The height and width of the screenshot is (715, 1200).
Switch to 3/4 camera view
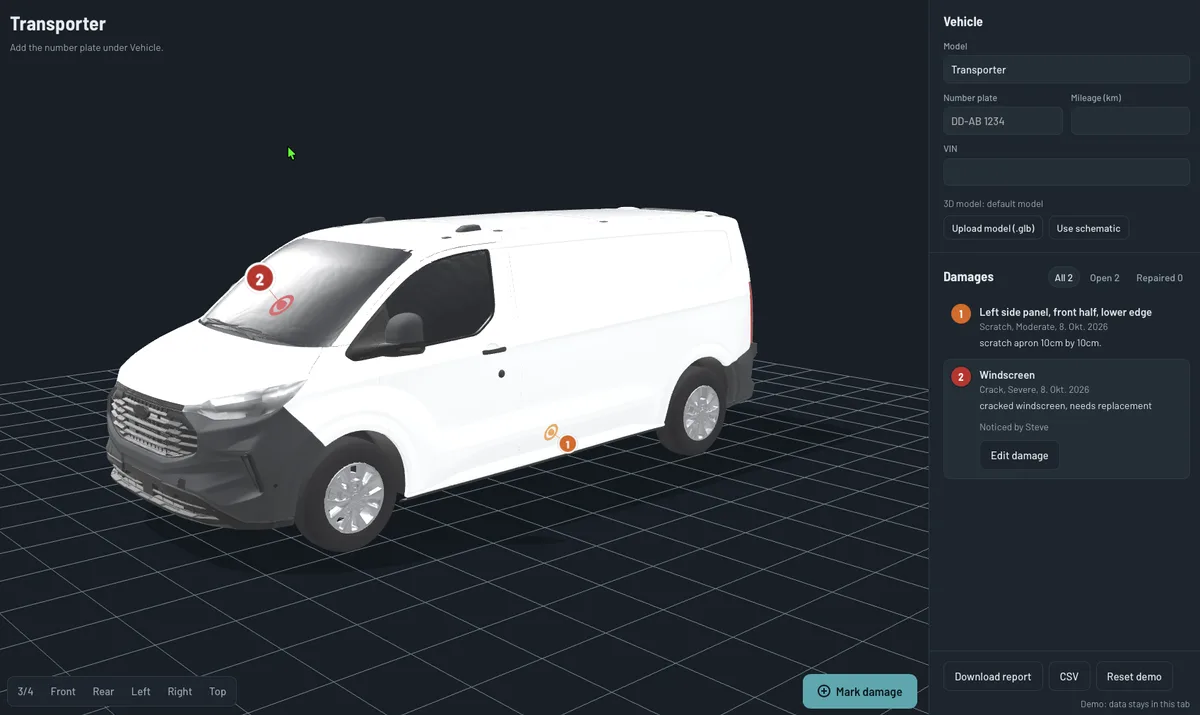(x=26, y=691)
